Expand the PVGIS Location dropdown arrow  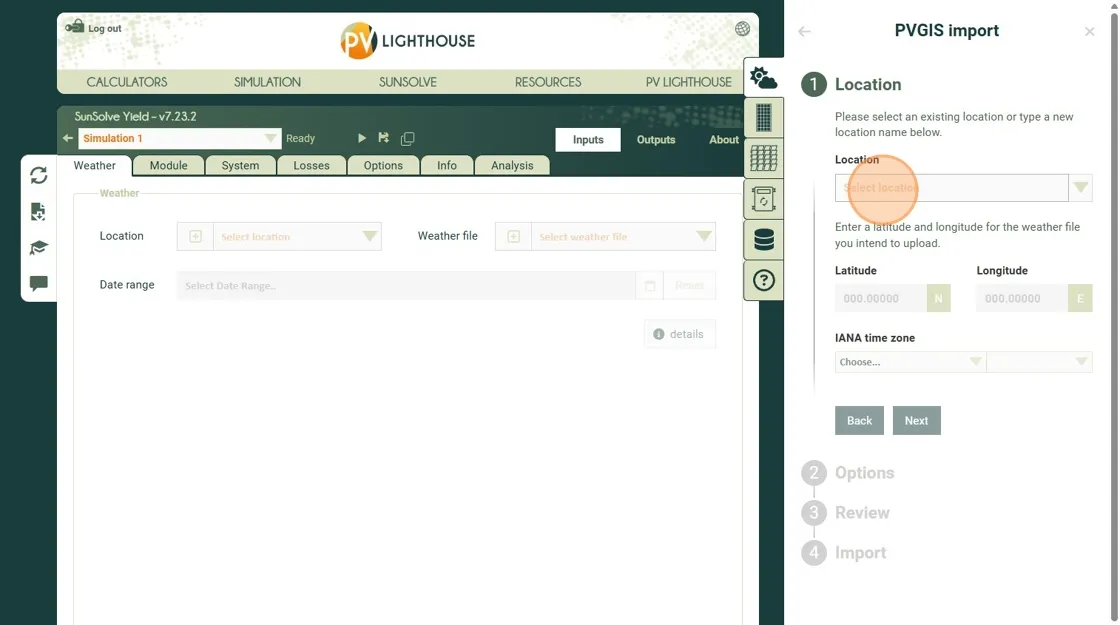[1080, 188]
